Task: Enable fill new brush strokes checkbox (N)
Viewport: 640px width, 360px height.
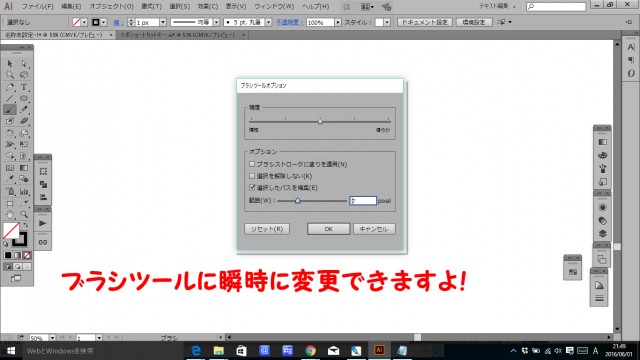Action: 252,164
